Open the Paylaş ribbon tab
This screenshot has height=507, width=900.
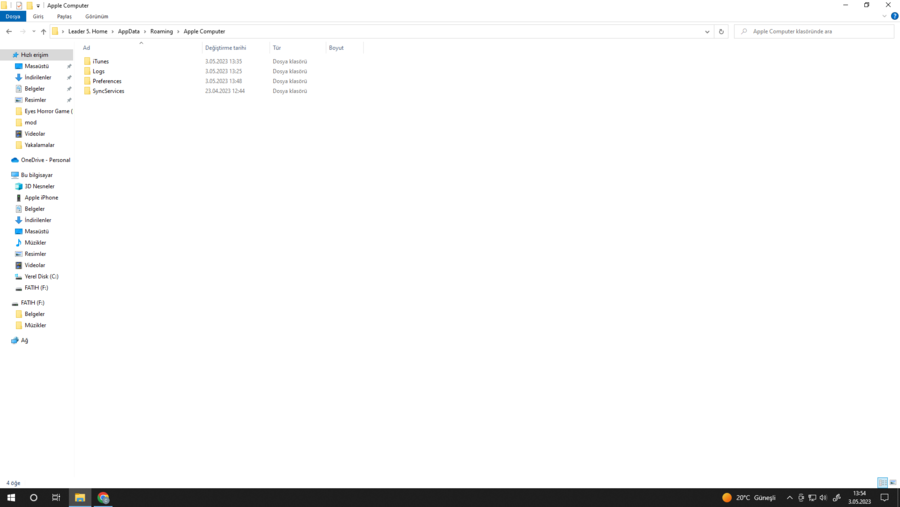click(x=64, y=16)
